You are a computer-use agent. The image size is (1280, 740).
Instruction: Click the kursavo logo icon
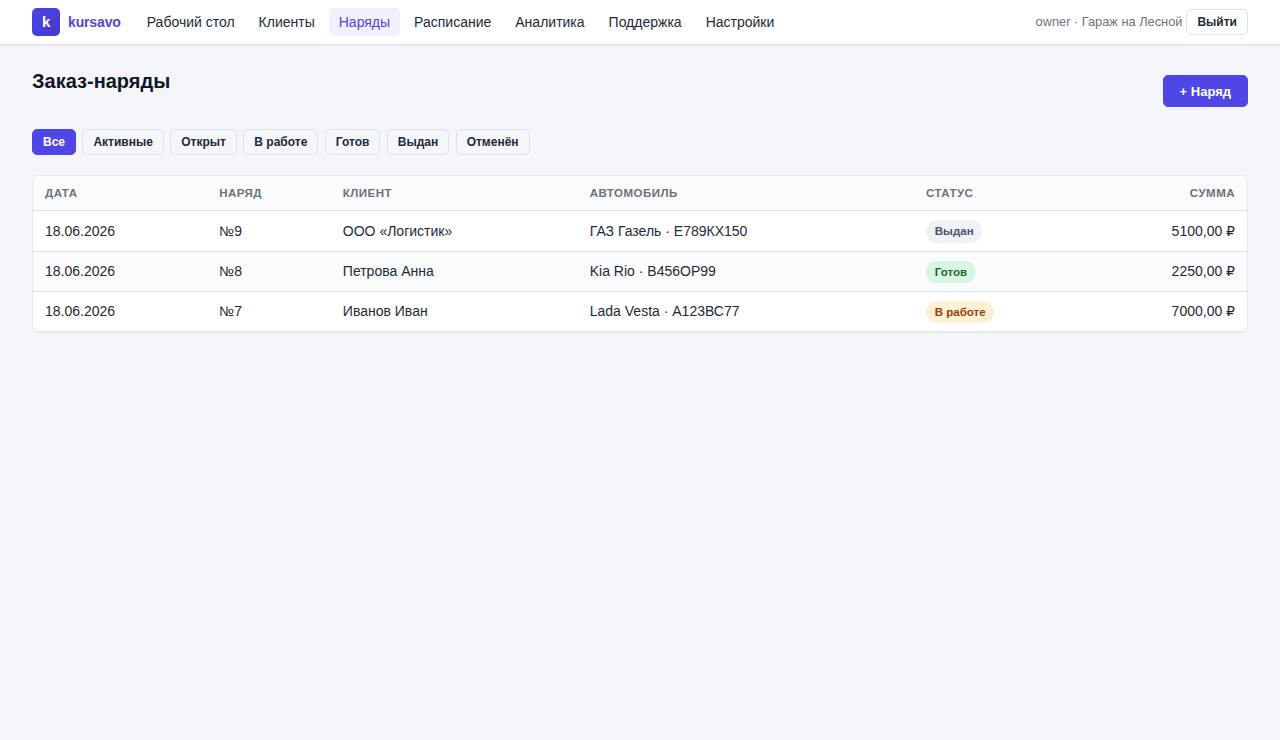pyautogui.click(x=46, y=22)
